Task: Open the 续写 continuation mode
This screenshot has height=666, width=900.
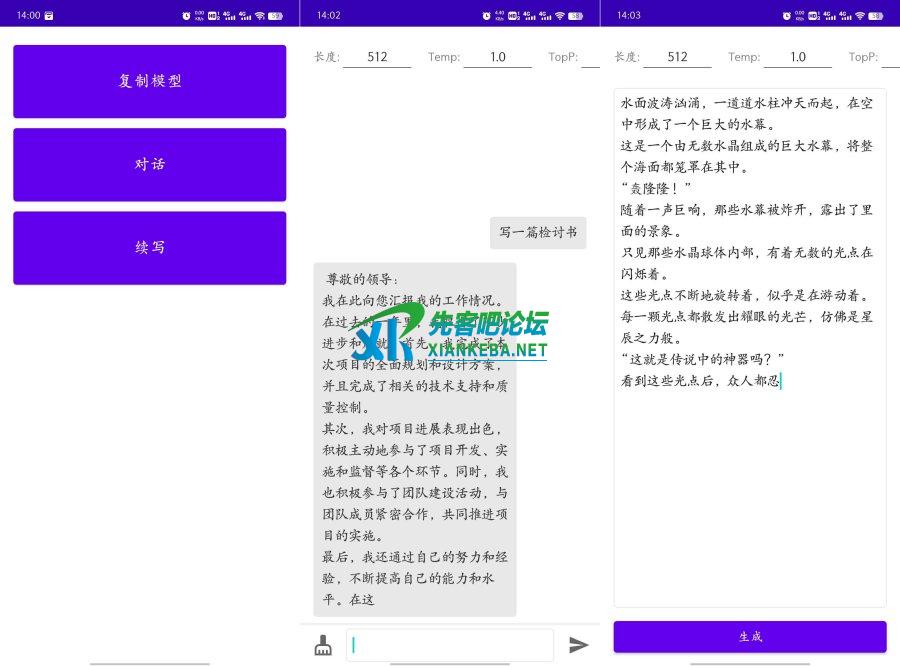Action: pyautogui.click(x=150, y=248)
